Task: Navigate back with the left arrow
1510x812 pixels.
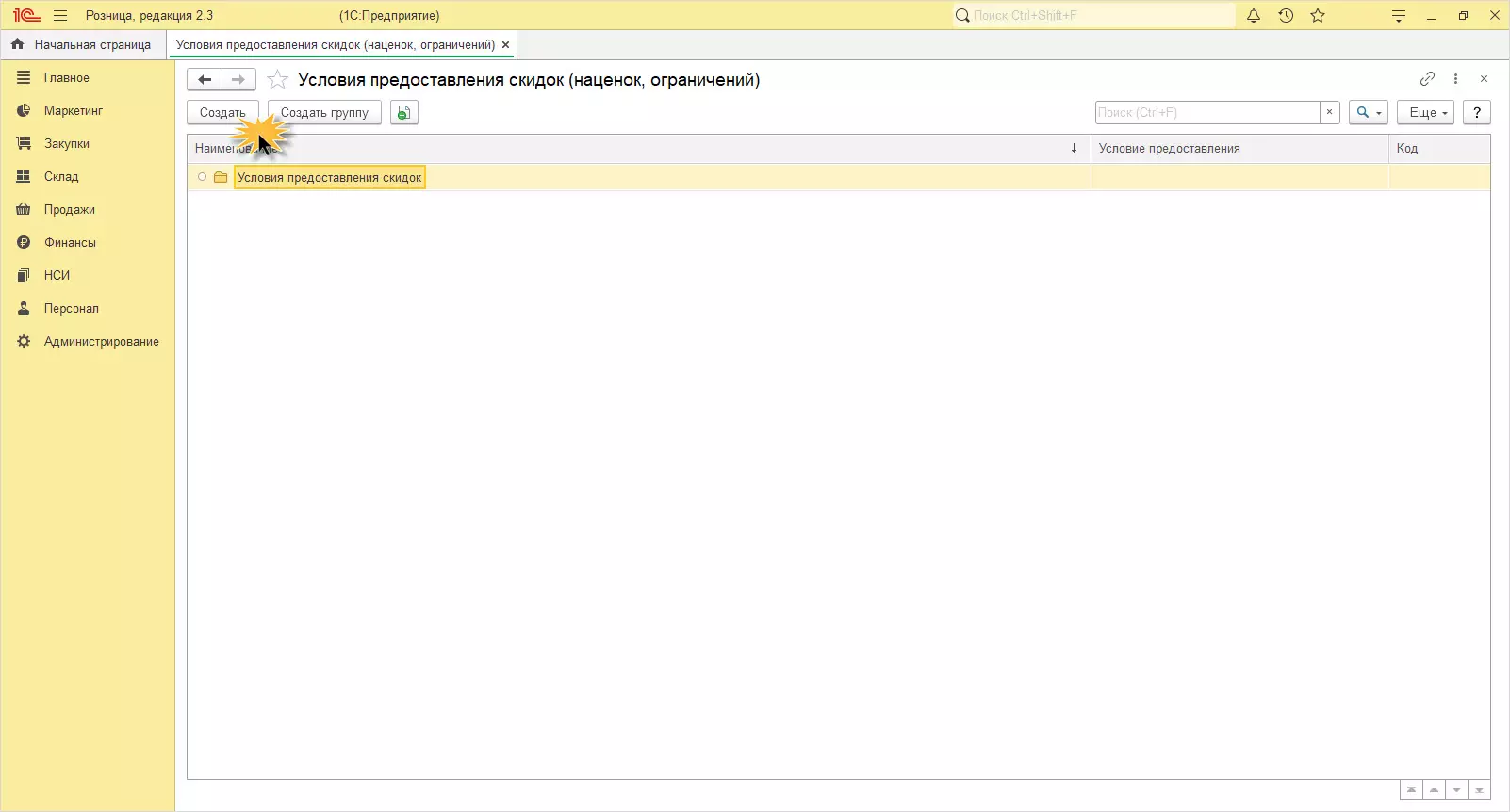Action: tap(205, 80)
